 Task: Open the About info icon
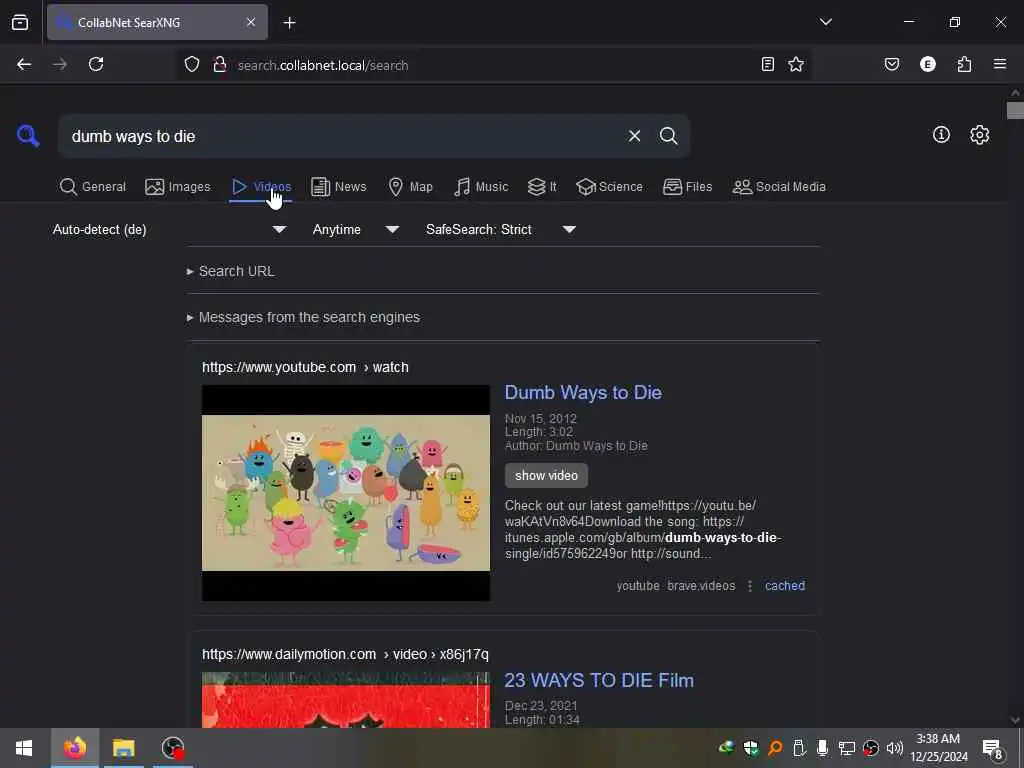tap(941, 135)
